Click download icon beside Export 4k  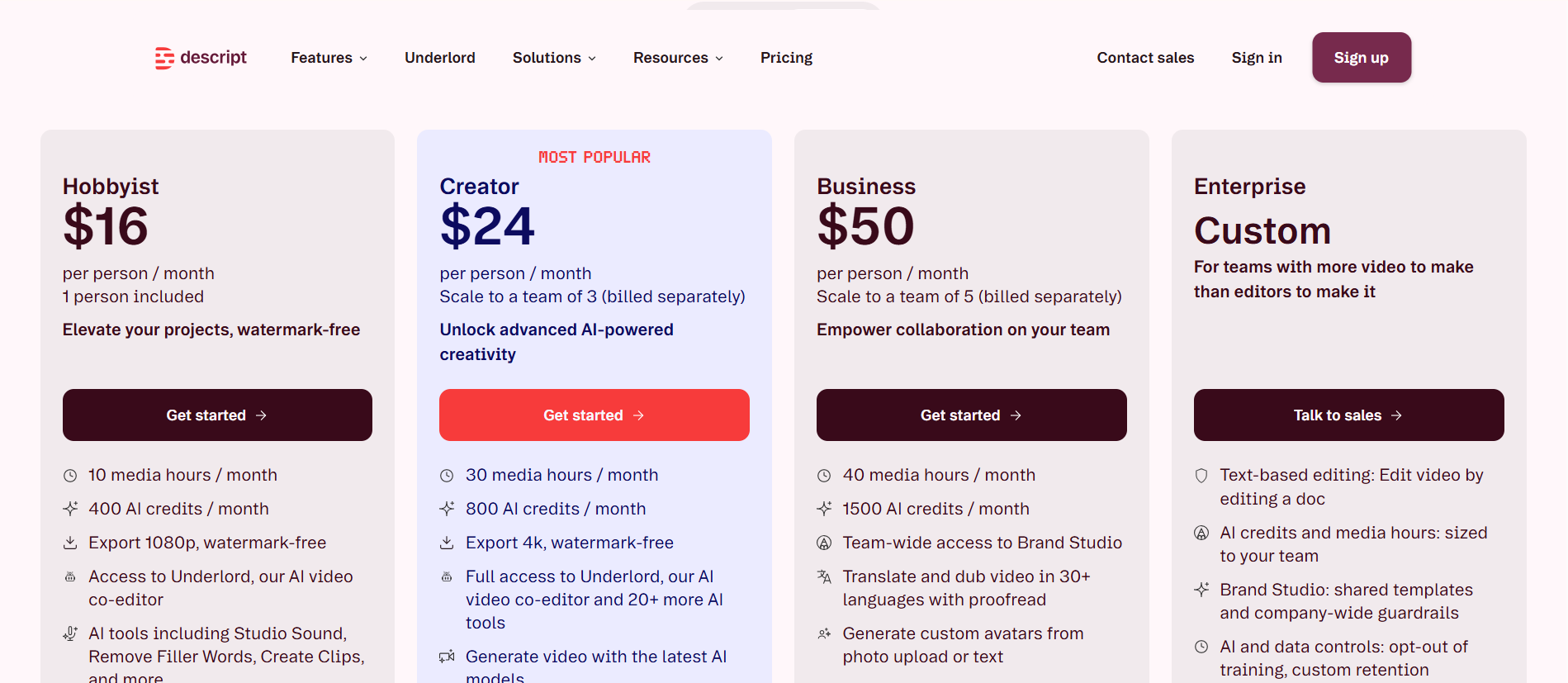[447, 543]
